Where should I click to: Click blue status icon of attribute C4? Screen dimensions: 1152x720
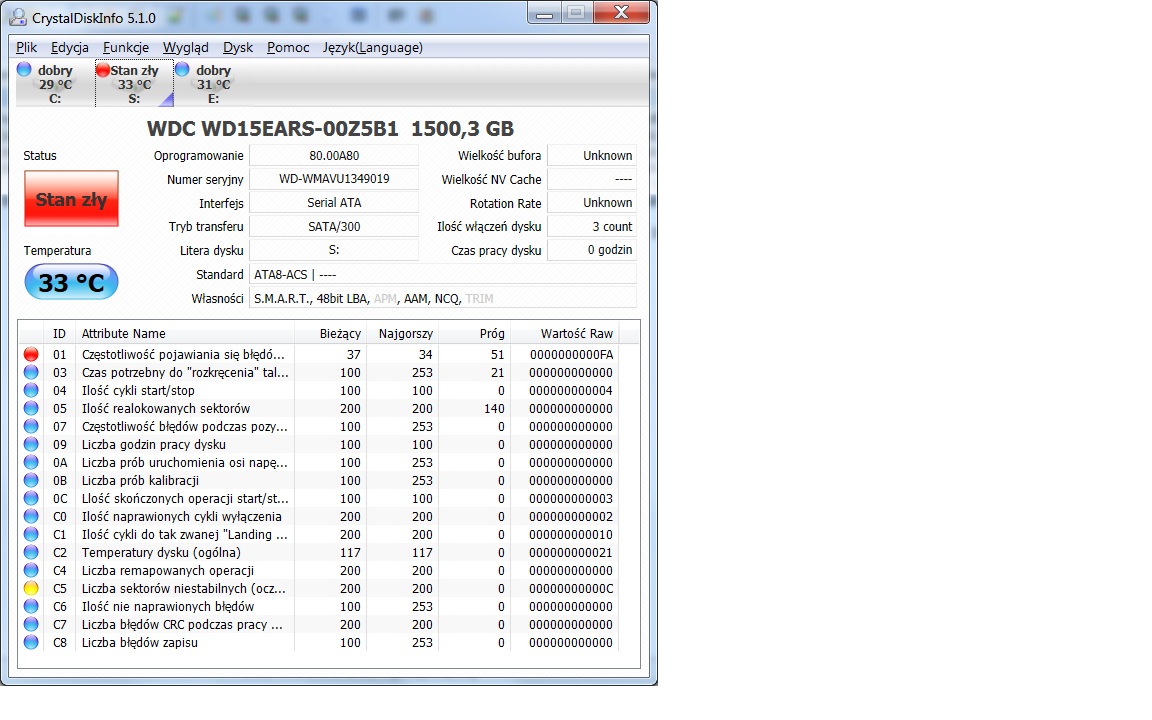click(x=31, y=570)
